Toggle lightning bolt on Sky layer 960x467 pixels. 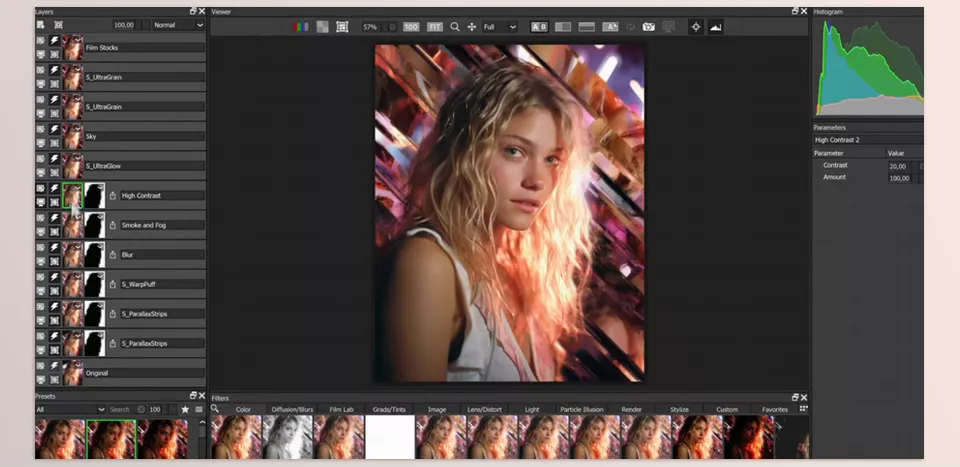[54, 129]
